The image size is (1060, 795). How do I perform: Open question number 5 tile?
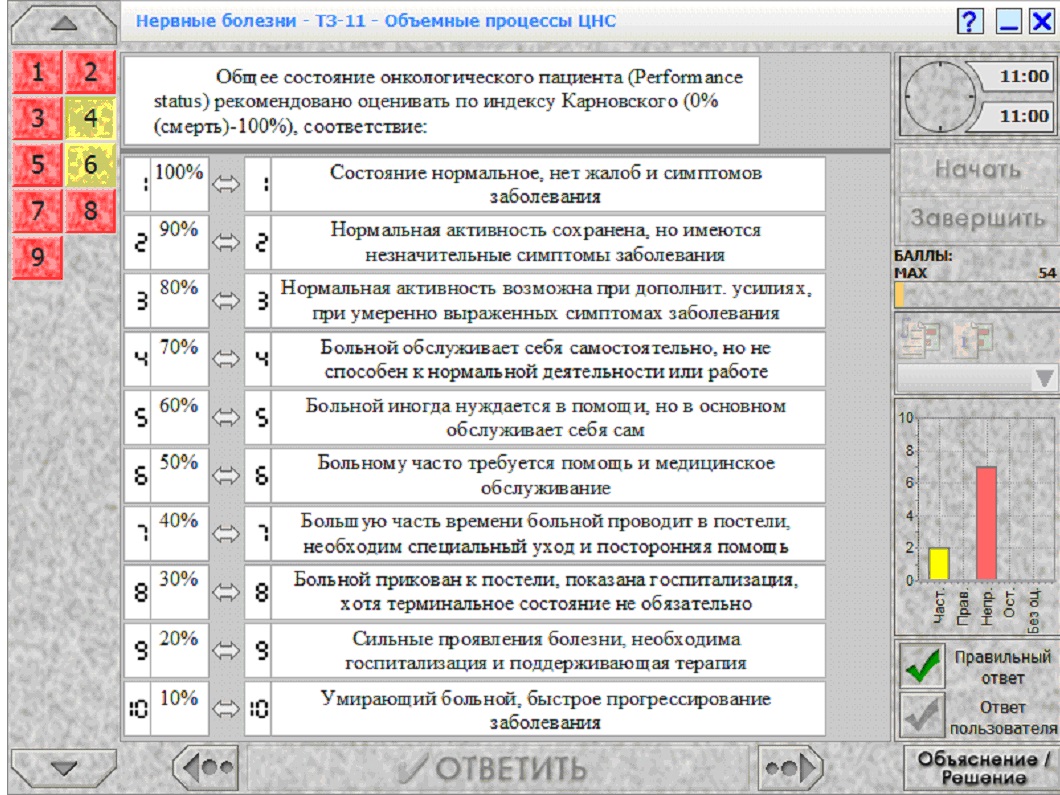click(x=37, y=164)
